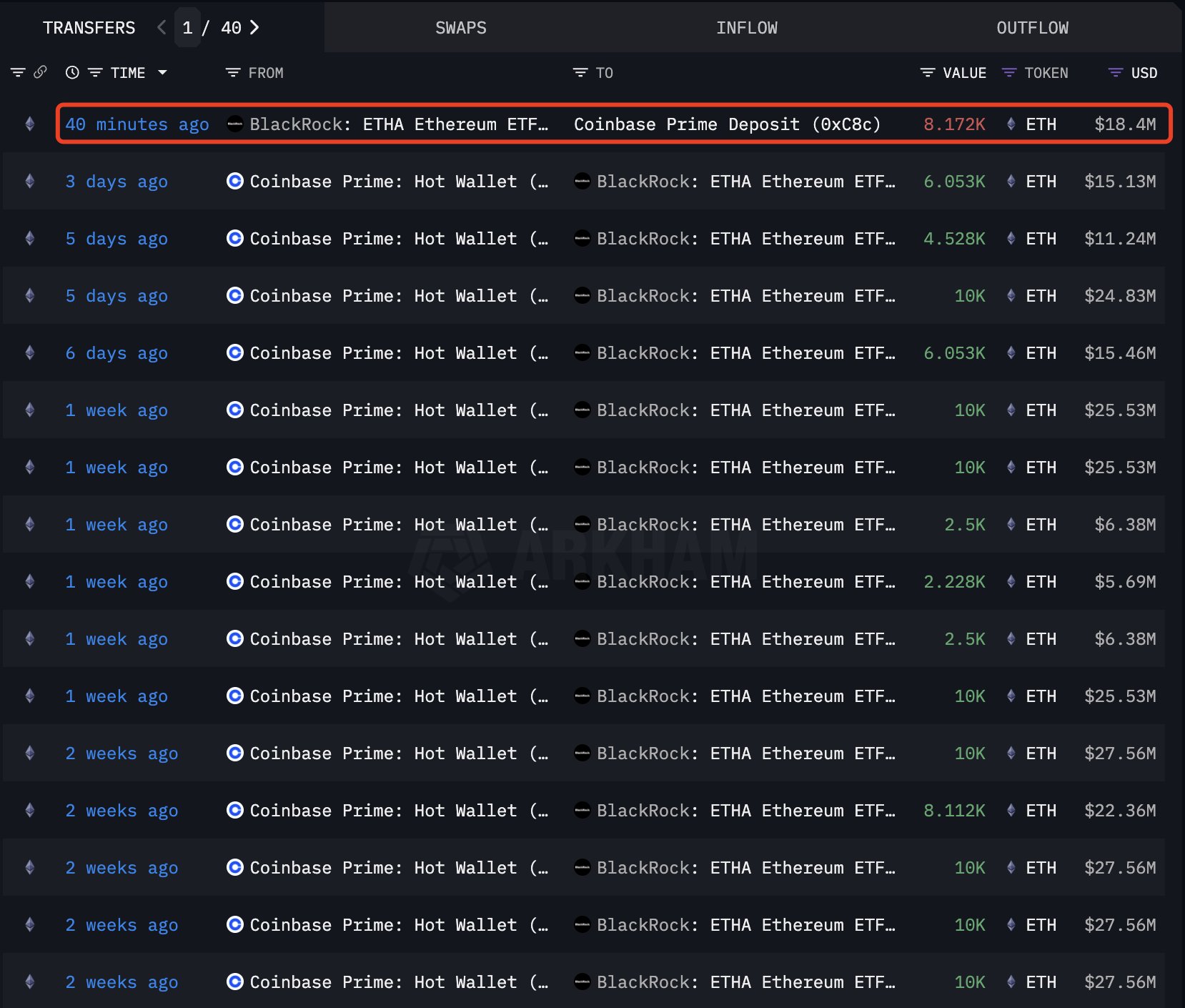The width and height of the screenshot is (1185, 1008).
Task: Click Coinbase Prime logo in the 2.228K row
Action: point(234,581)
